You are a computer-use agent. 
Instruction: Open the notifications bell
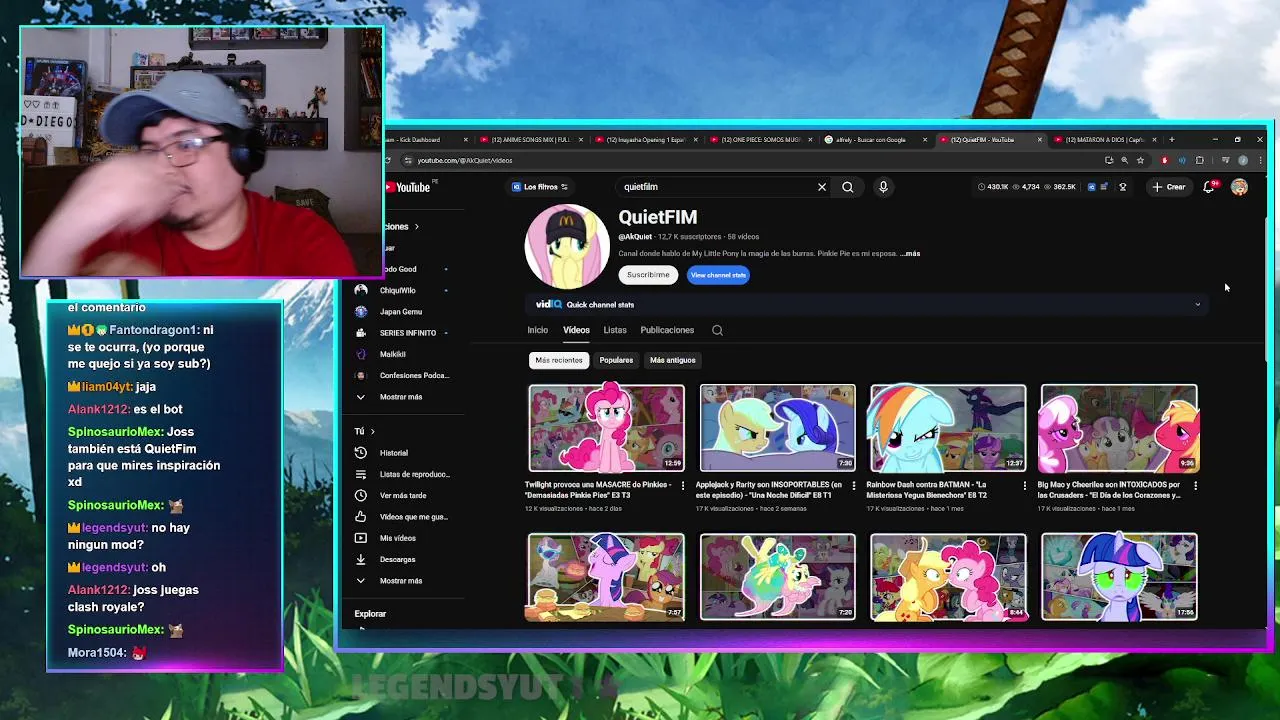coord(1209,187)
